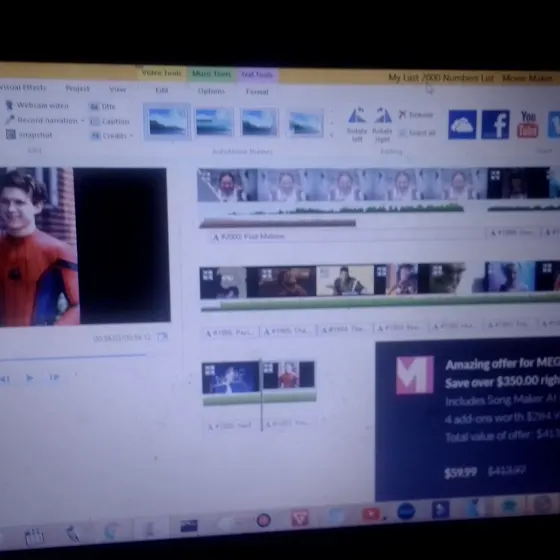Open the YouTube taskbar icon
This screenshot has width=560, height=560.
[371, 514]
